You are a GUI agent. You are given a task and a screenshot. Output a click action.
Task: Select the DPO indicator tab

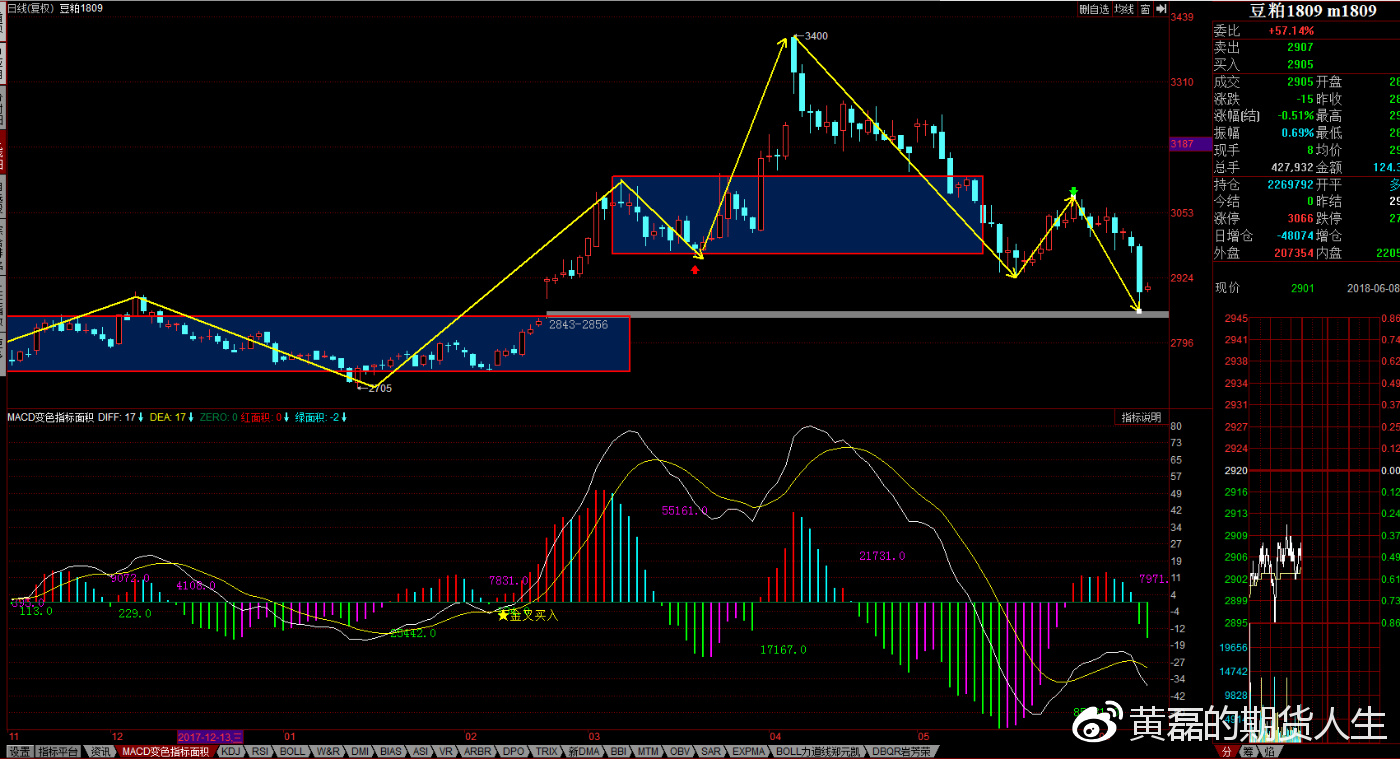[x=512, y=750]
